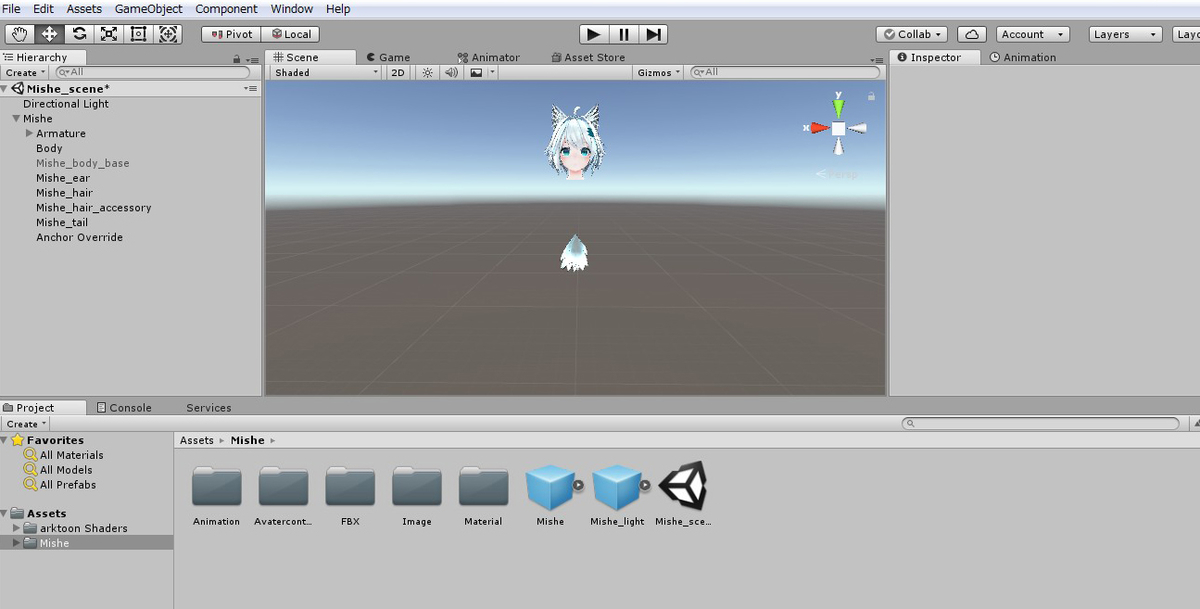This screenshot has height=609, width=1200.
Task: Open the Window menu
Action: click(292, 9)
